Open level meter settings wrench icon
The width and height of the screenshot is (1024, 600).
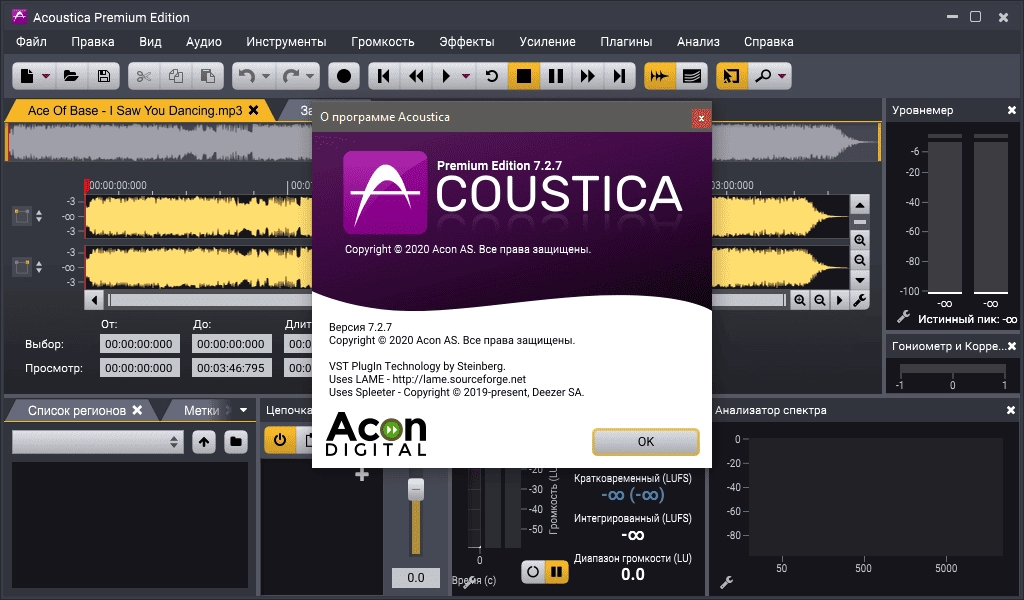[904, 317]
